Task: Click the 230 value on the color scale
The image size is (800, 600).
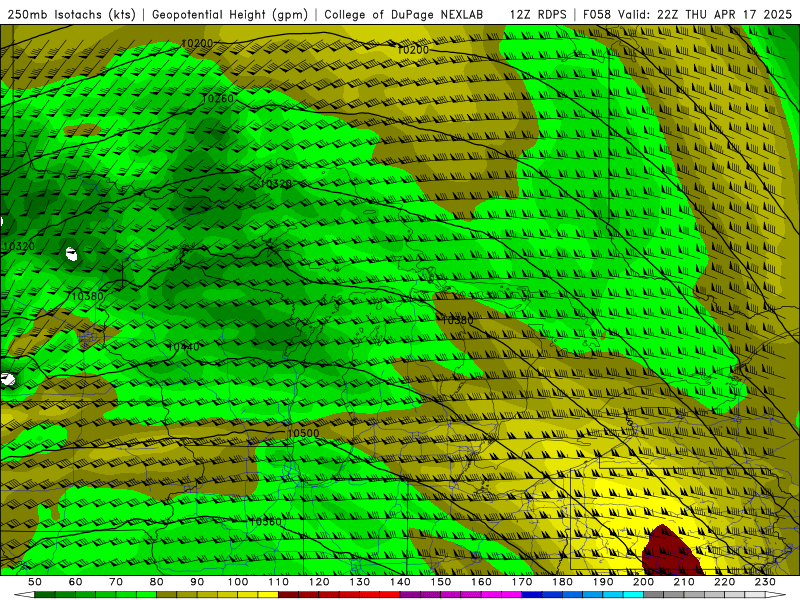Action: click(765, 582)
